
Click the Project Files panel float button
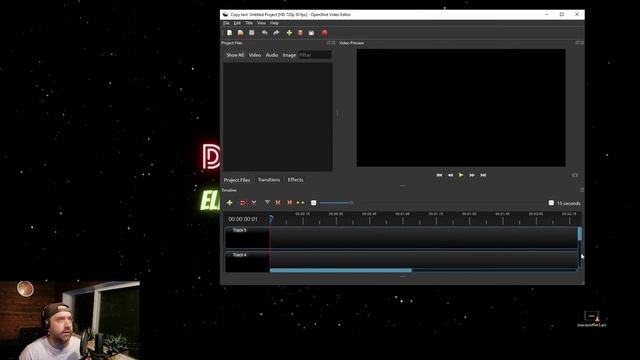(x=329, y=43)
